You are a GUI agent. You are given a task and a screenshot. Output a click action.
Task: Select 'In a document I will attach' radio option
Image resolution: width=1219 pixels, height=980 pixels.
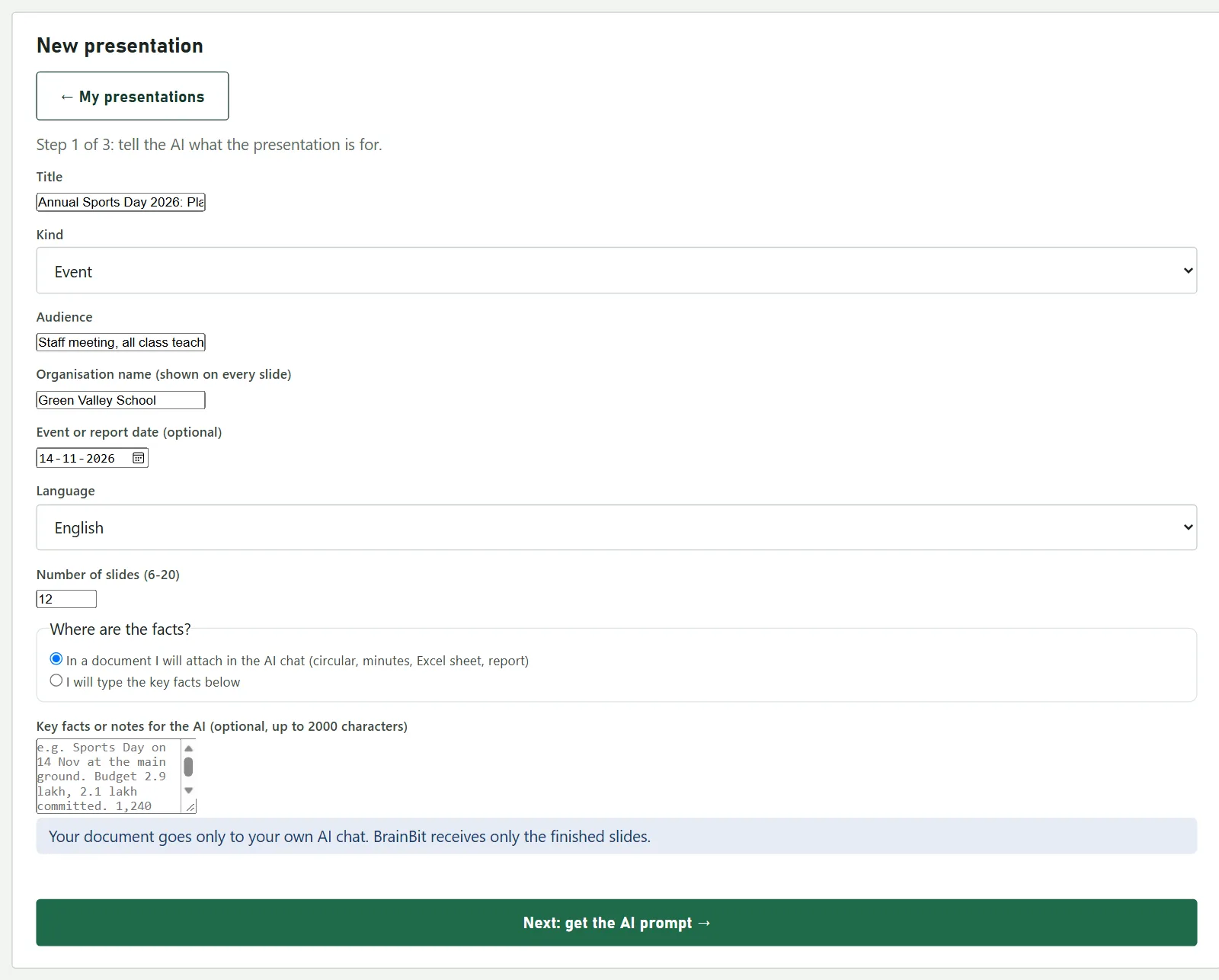(x=56, y=659)
